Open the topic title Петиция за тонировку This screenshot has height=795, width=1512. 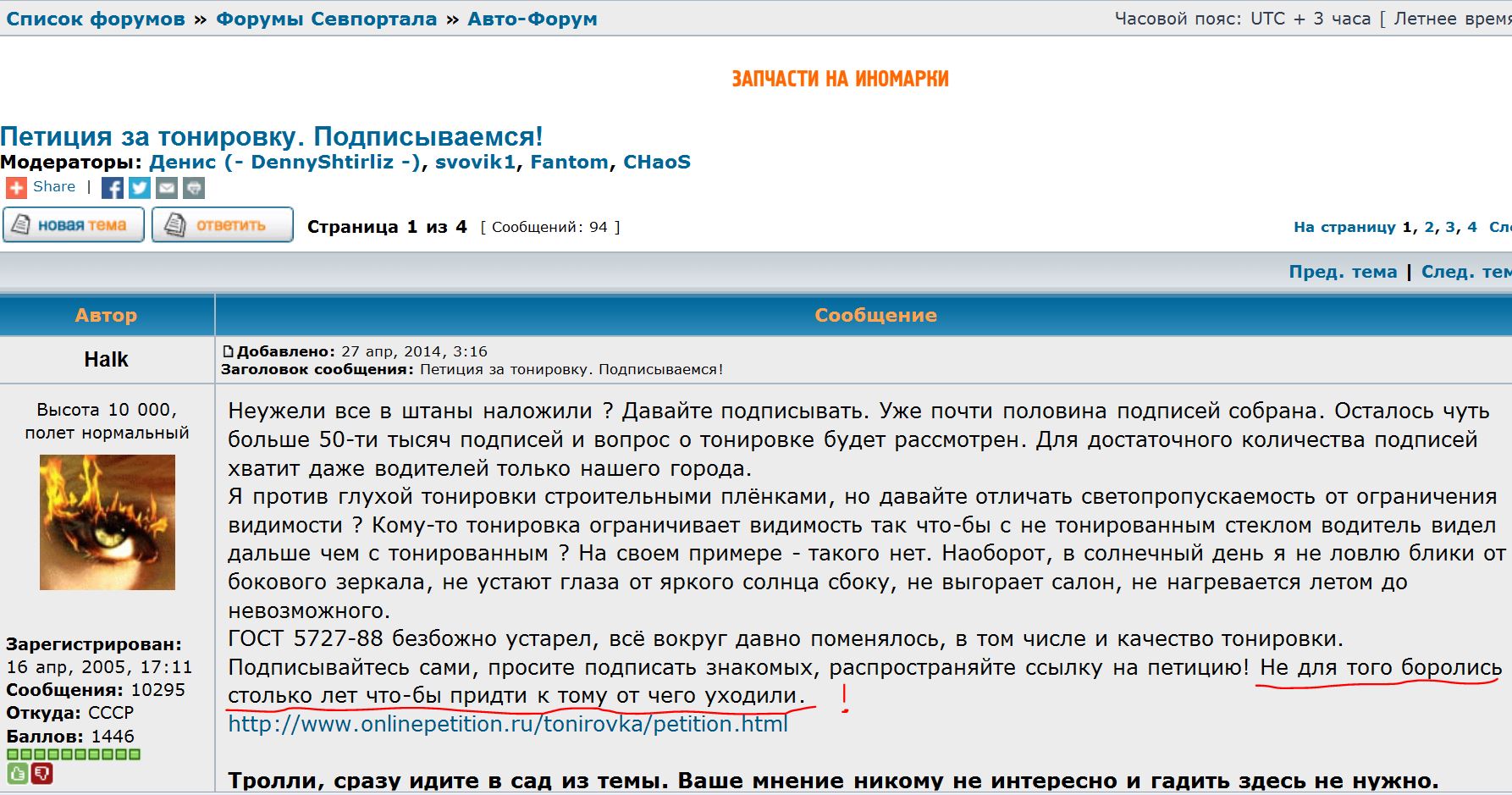[x=271, y=136]
